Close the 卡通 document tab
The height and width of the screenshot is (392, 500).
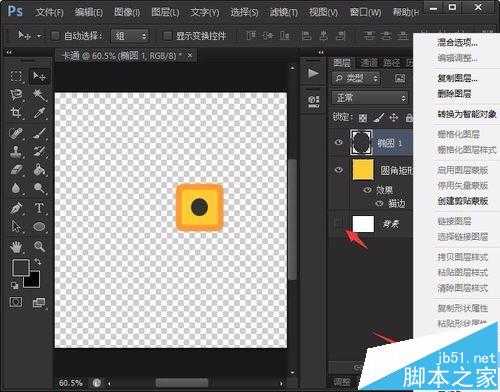coord(190,56)
